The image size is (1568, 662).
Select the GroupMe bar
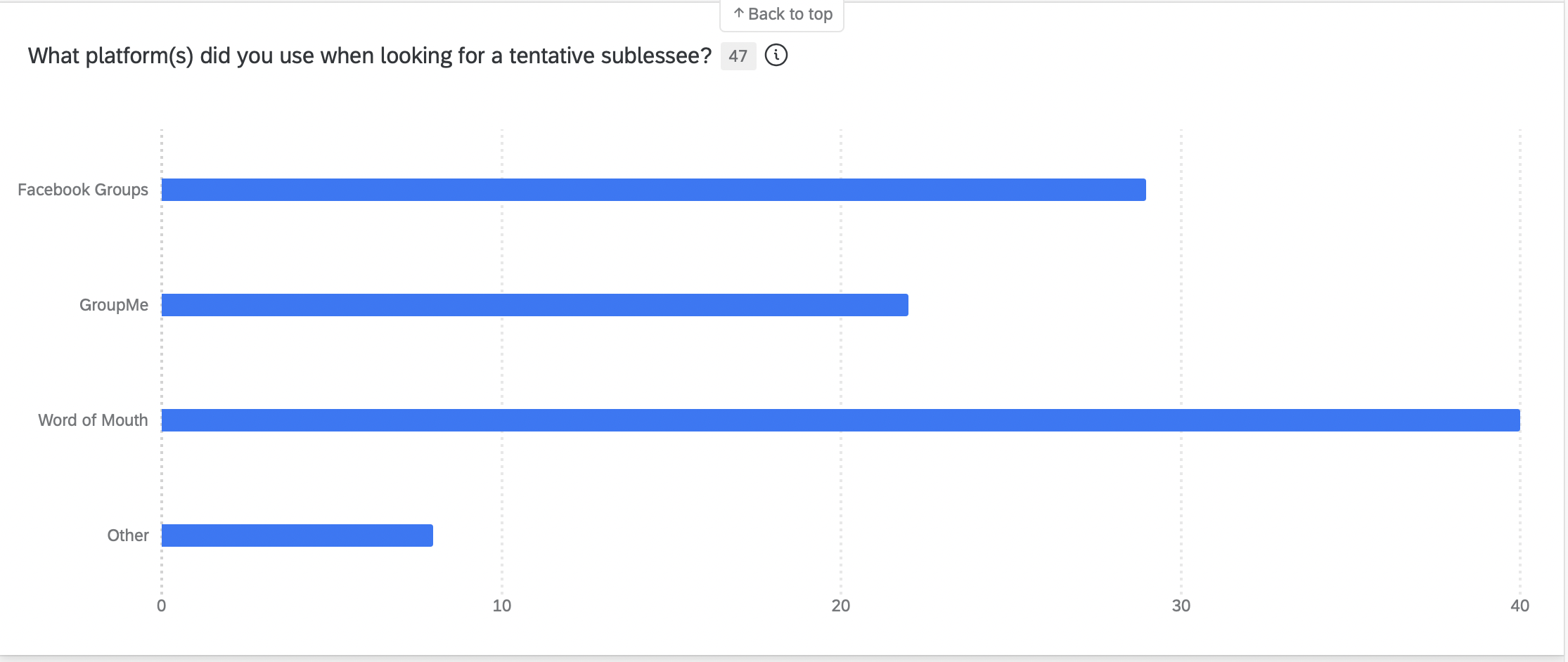[x=535, y=305]
